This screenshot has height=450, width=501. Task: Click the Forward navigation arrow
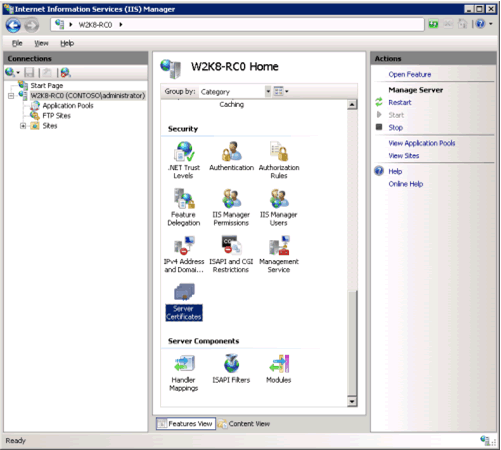[x=32, y=25]
